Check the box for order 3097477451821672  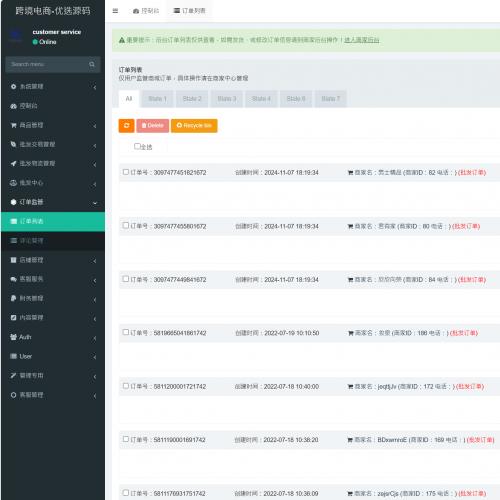pos(126,172)
